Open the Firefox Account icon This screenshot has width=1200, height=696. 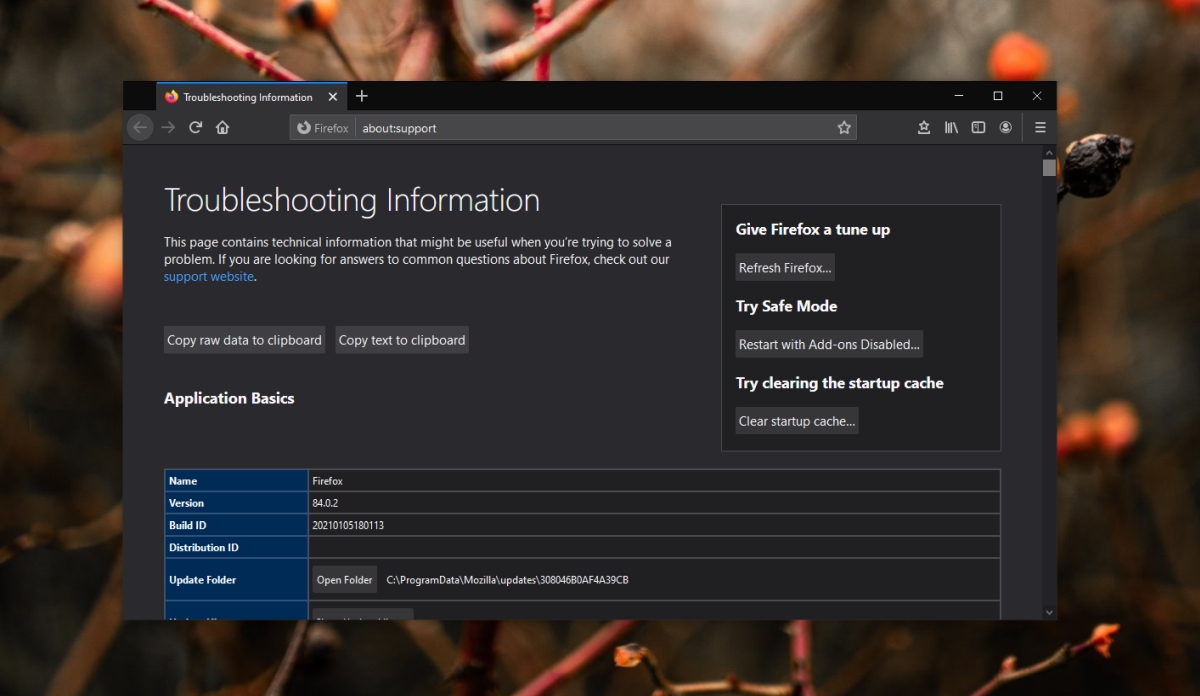tap(1006, 128)
